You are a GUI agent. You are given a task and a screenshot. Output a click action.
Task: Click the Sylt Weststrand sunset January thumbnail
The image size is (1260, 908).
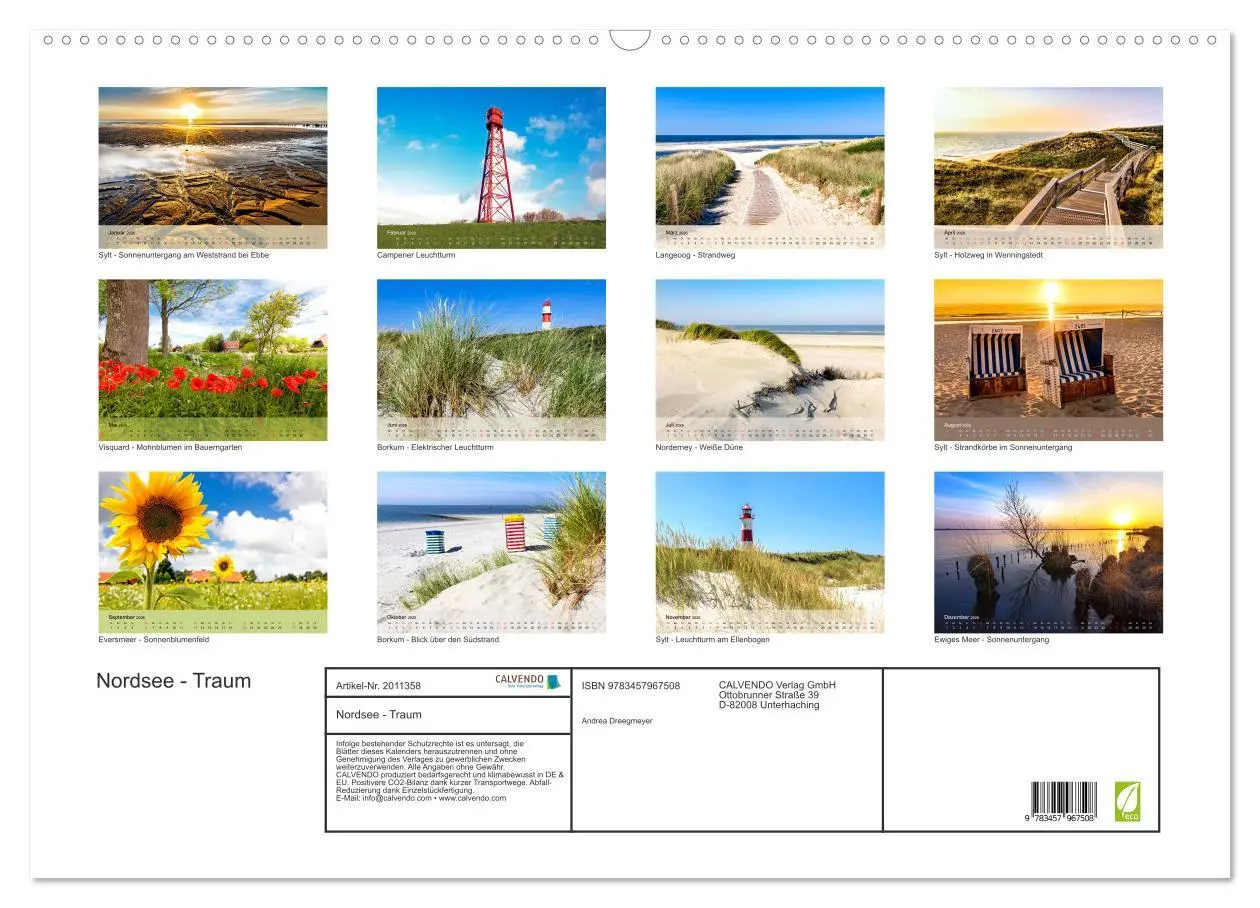click(213, 167)
